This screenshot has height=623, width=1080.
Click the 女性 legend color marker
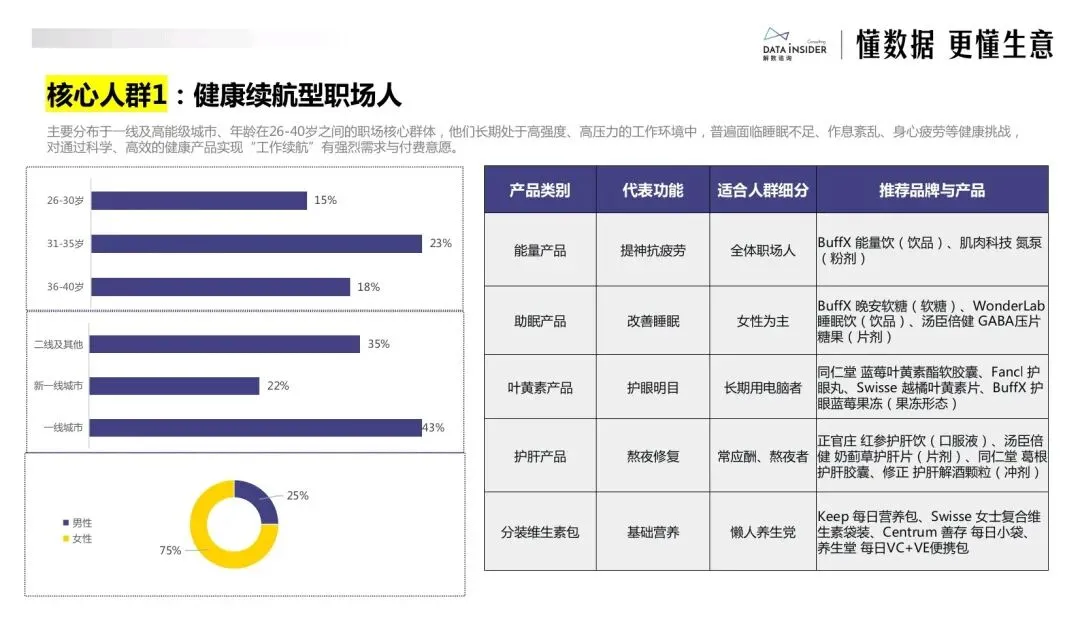pyautogui.click(x=66, y=538)
